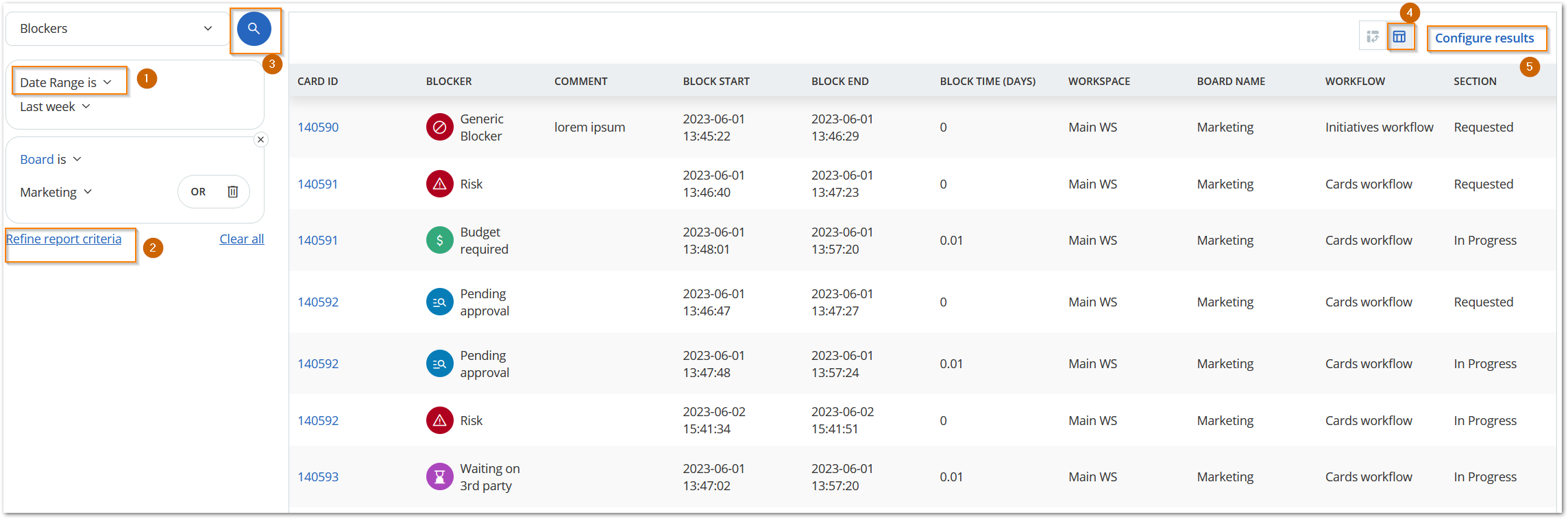The height and width of the screenshot is (519, 1568).
Task: Remove the Board filter using its close button
Action: pos(261,139)
